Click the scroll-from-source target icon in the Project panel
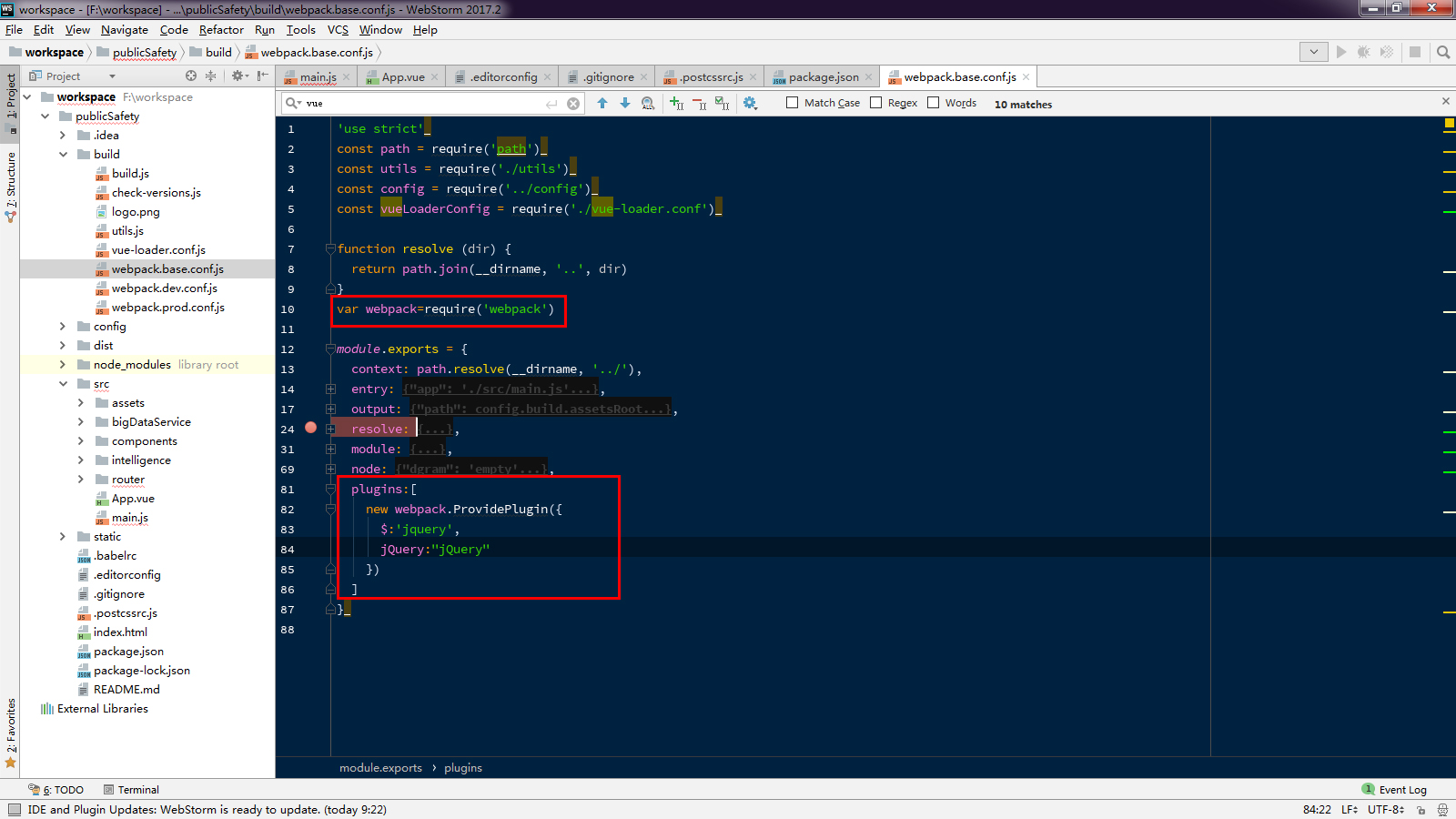 point(191,76)
